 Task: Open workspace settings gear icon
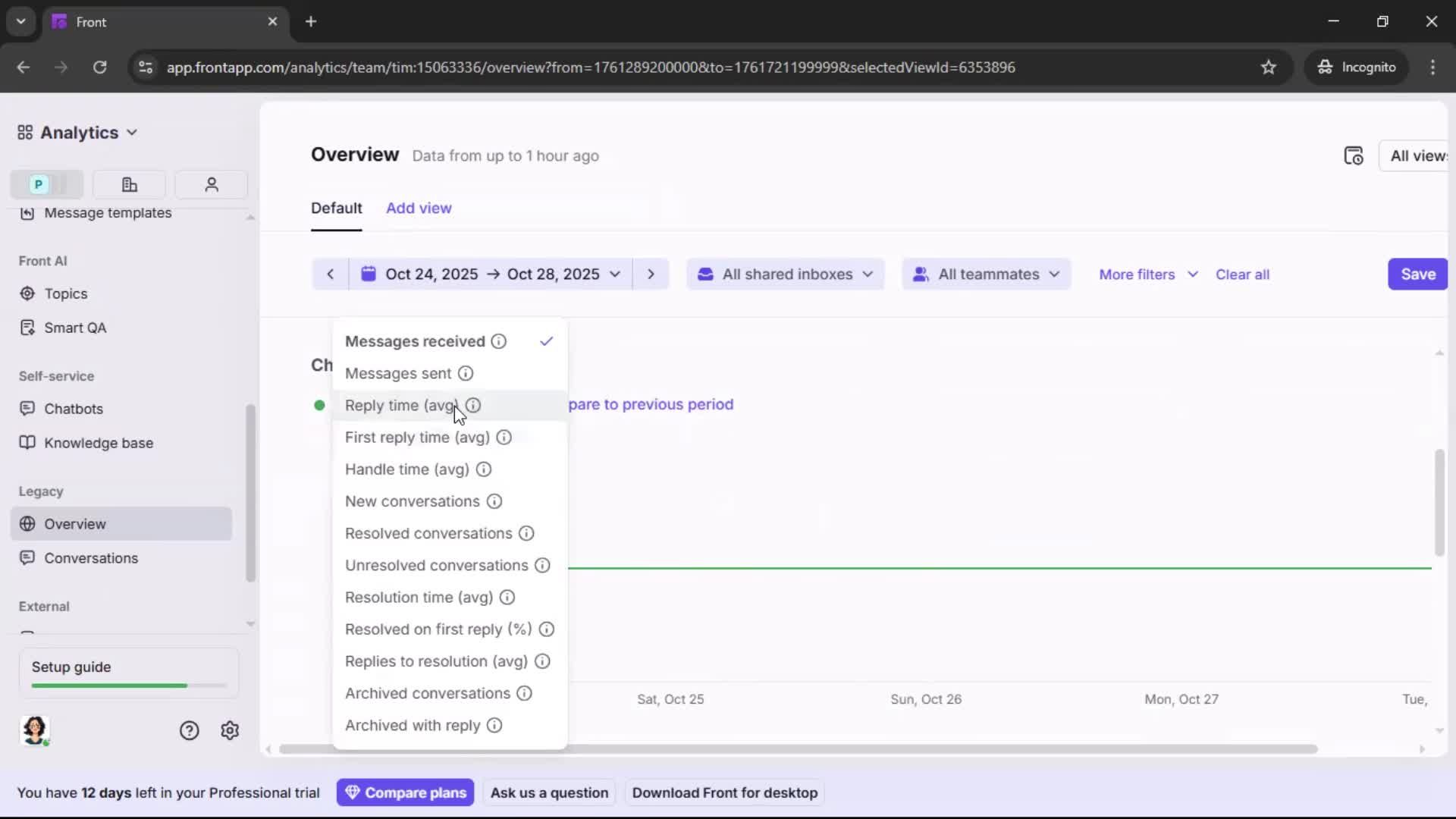(x=229, y=730)
